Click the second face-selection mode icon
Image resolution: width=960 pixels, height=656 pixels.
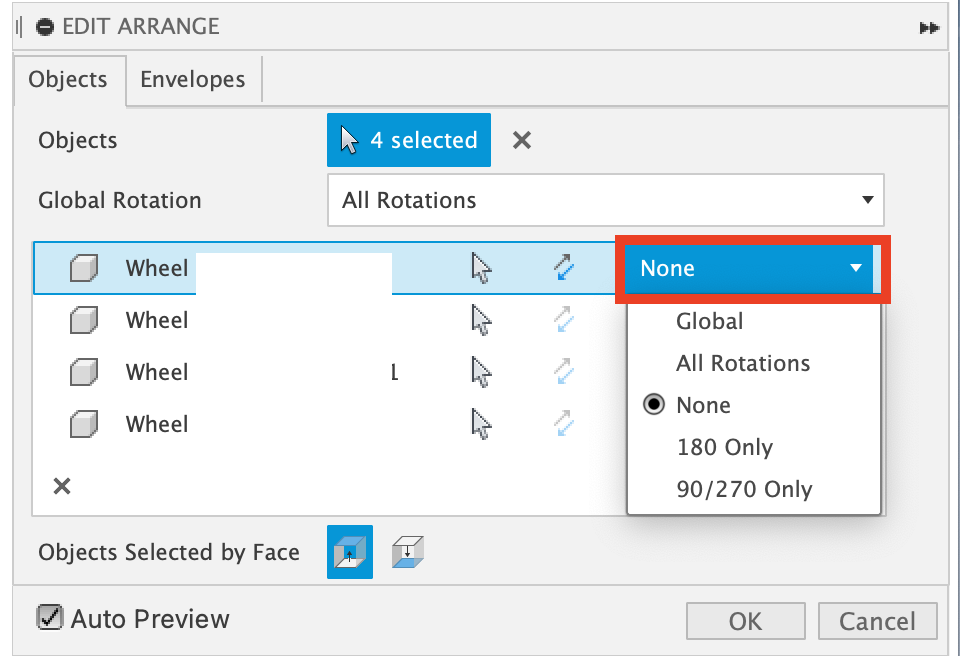[x=407, y=551]
